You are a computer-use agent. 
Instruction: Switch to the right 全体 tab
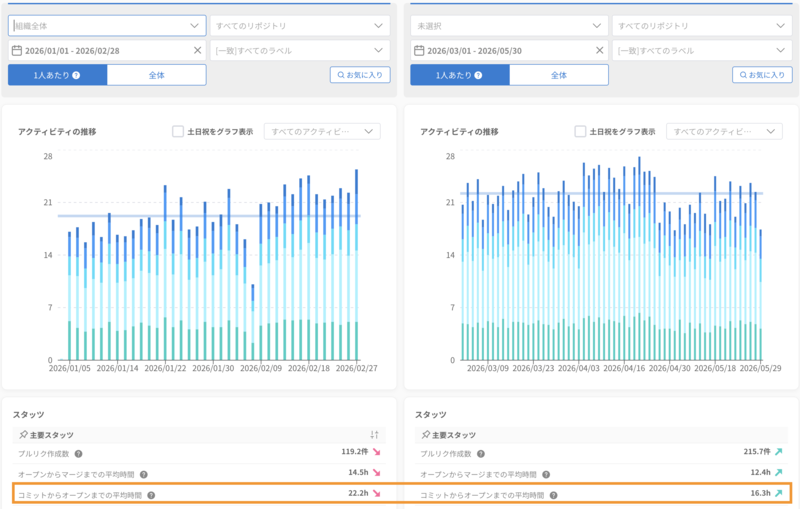coord(559,75)
